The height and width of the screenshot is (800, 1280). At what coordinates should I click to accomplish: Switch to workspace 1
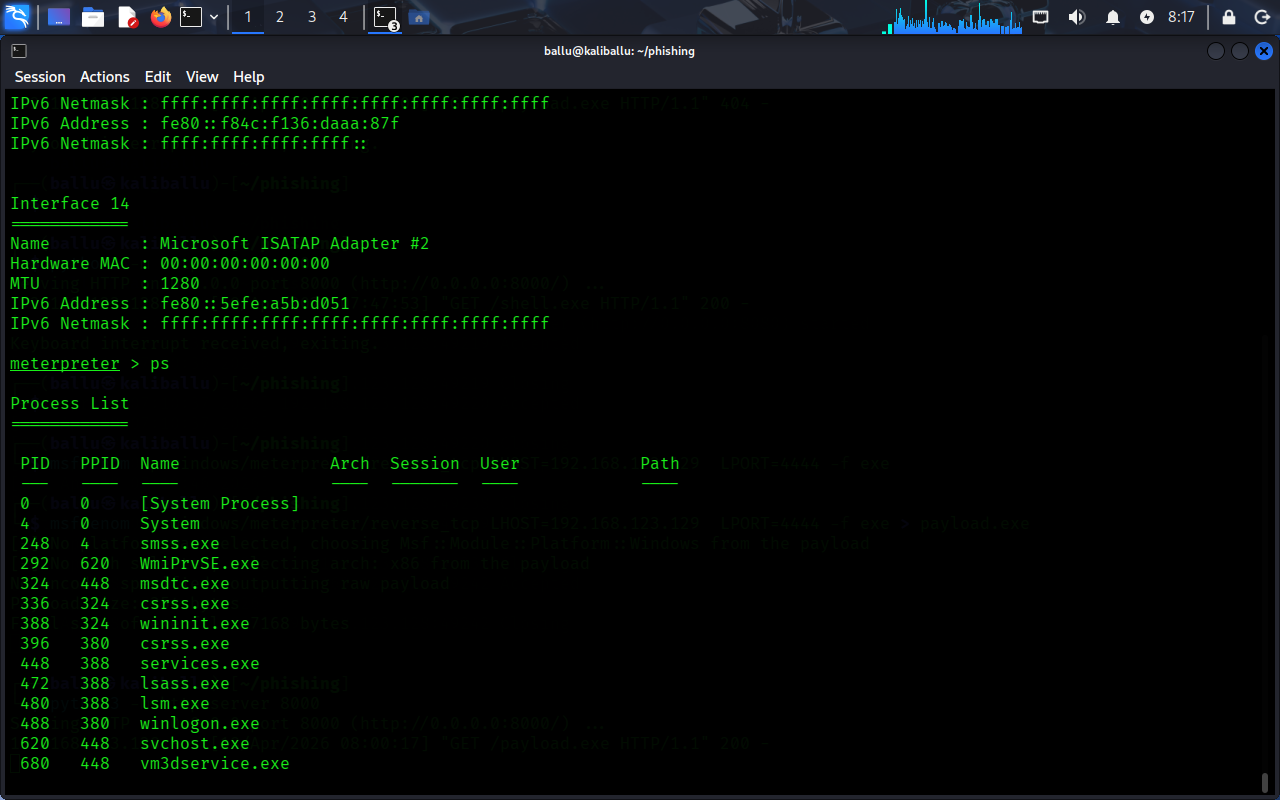pos(248,17)
